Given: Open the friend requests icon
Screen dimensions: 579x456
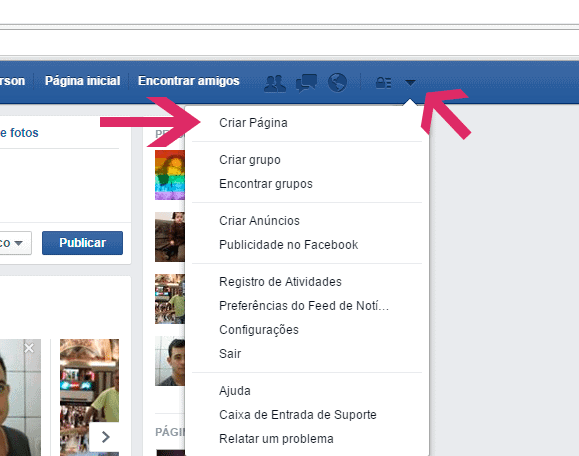Looking at the screenshot, I should (275, 83).
